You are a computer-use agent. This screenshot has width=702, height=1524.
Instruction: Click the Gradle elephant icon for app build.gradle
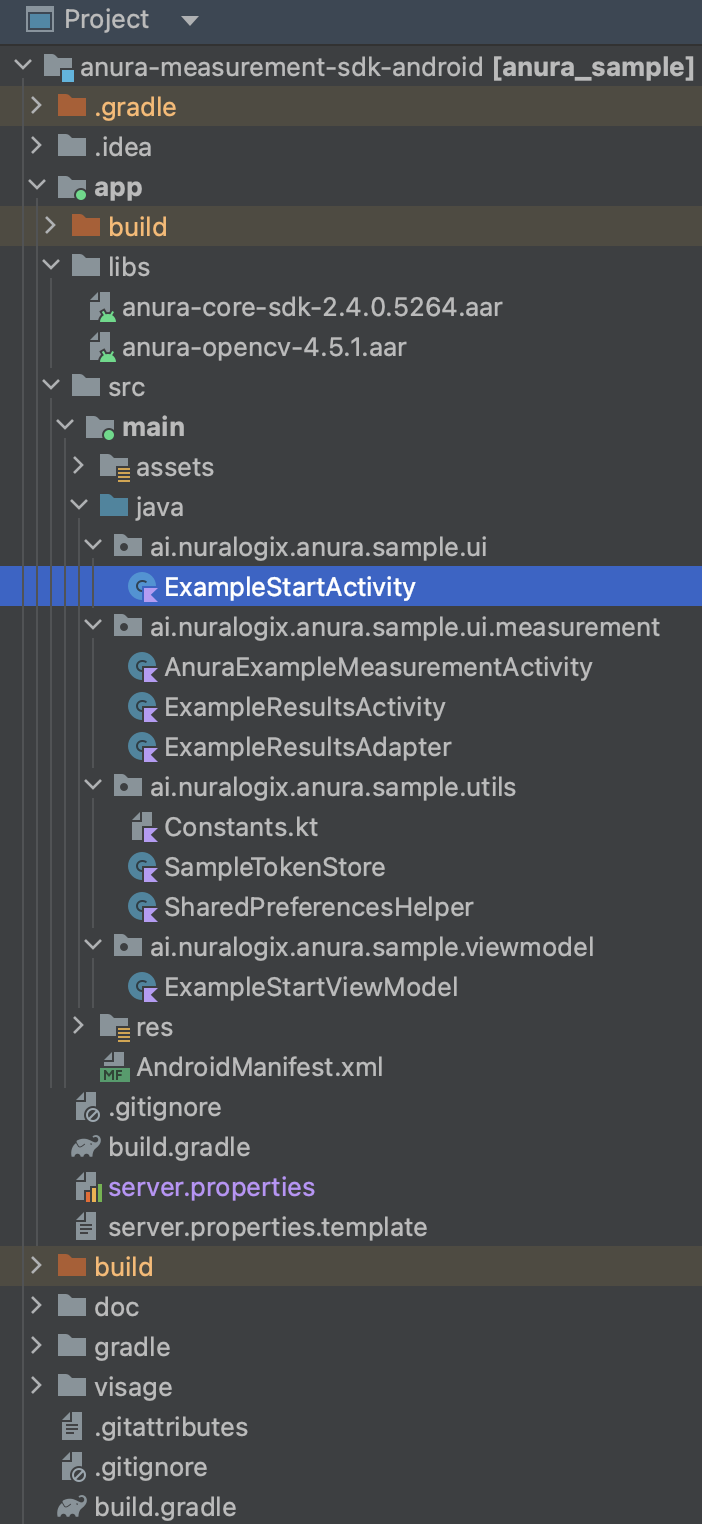click(86, 1147)
